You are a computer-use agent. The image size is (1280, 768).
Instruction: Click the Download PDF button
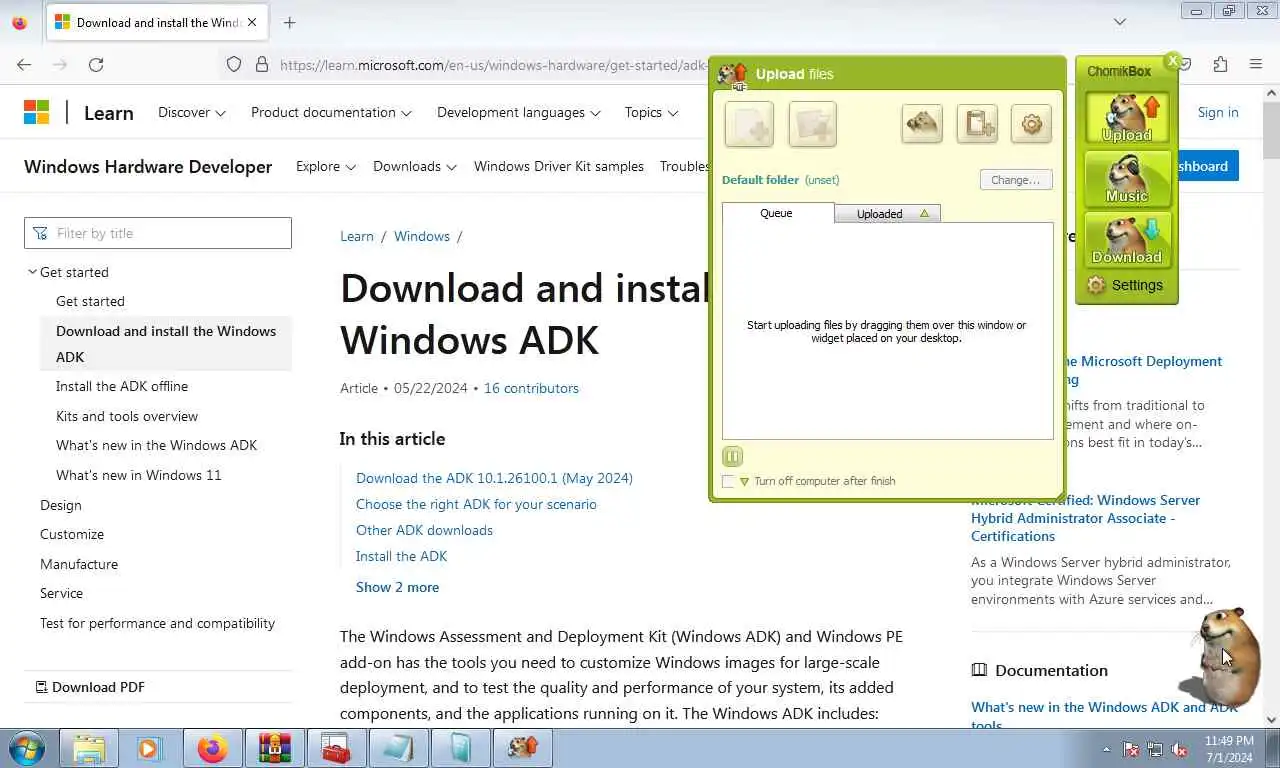[90, 687]
